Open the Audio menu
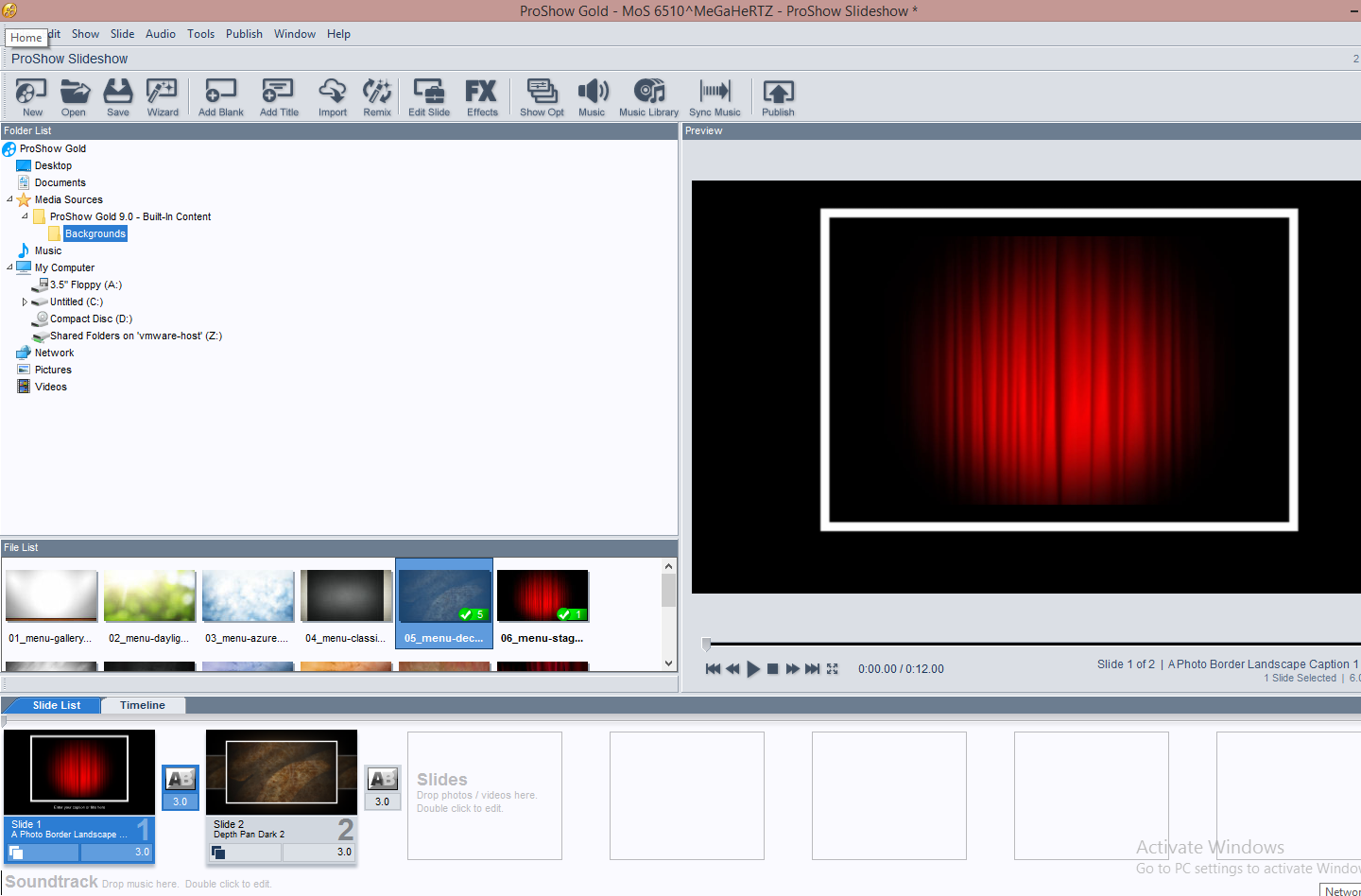1361x896 pixels. coord(161,33)
